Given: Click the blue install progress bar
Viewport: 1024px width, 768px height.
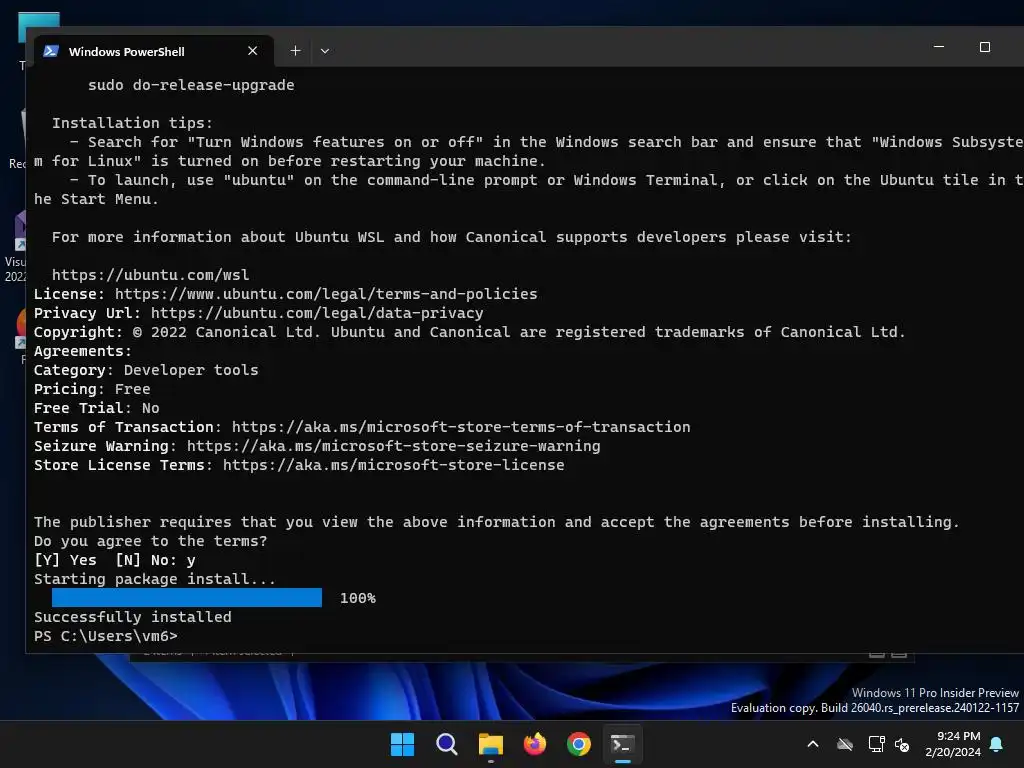Looking at the screenshot, I should 187,598.
